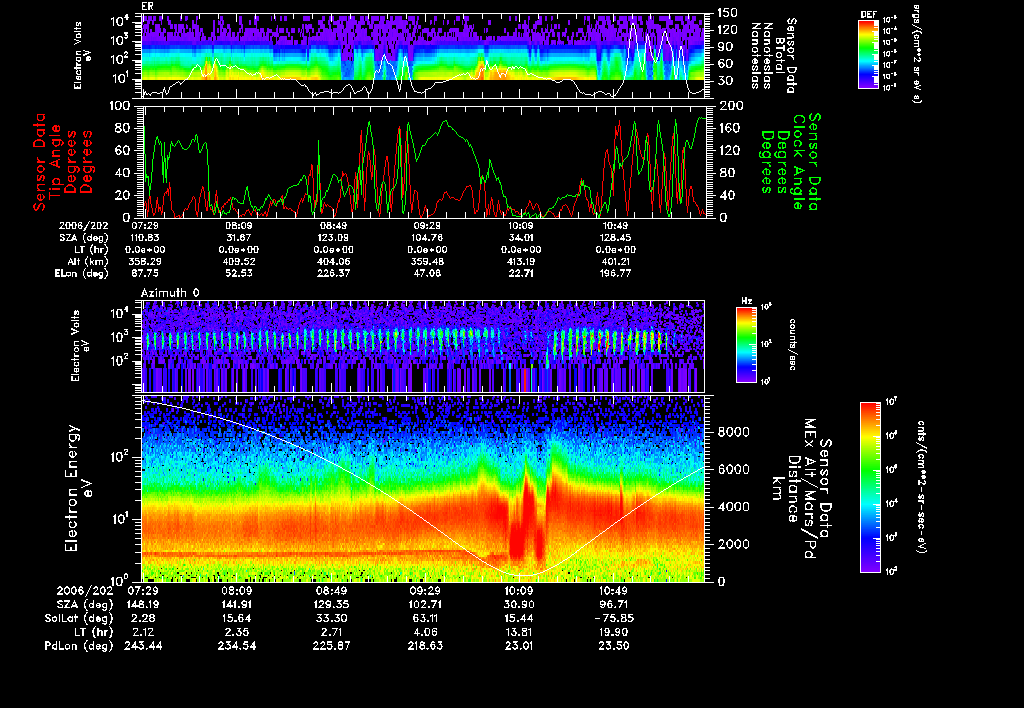Click the SolLat value -75.85
Image resolution: width=1024 pixels, height=708 pixels.
pos(613,618)
